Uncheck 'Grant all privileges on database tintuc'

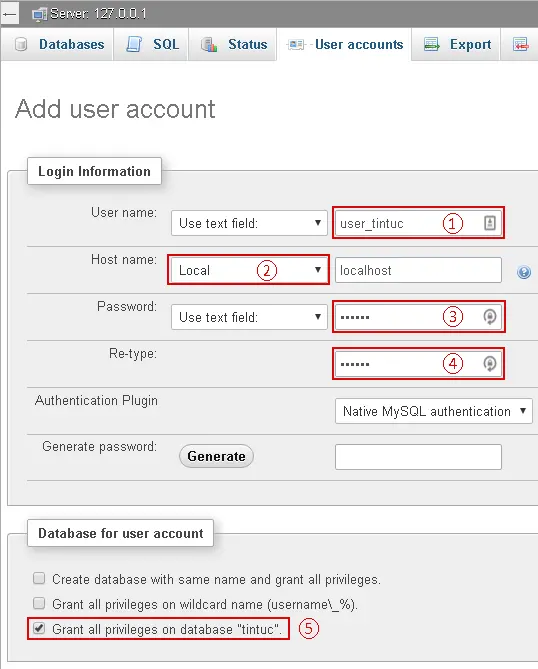[x=39, y=628]
